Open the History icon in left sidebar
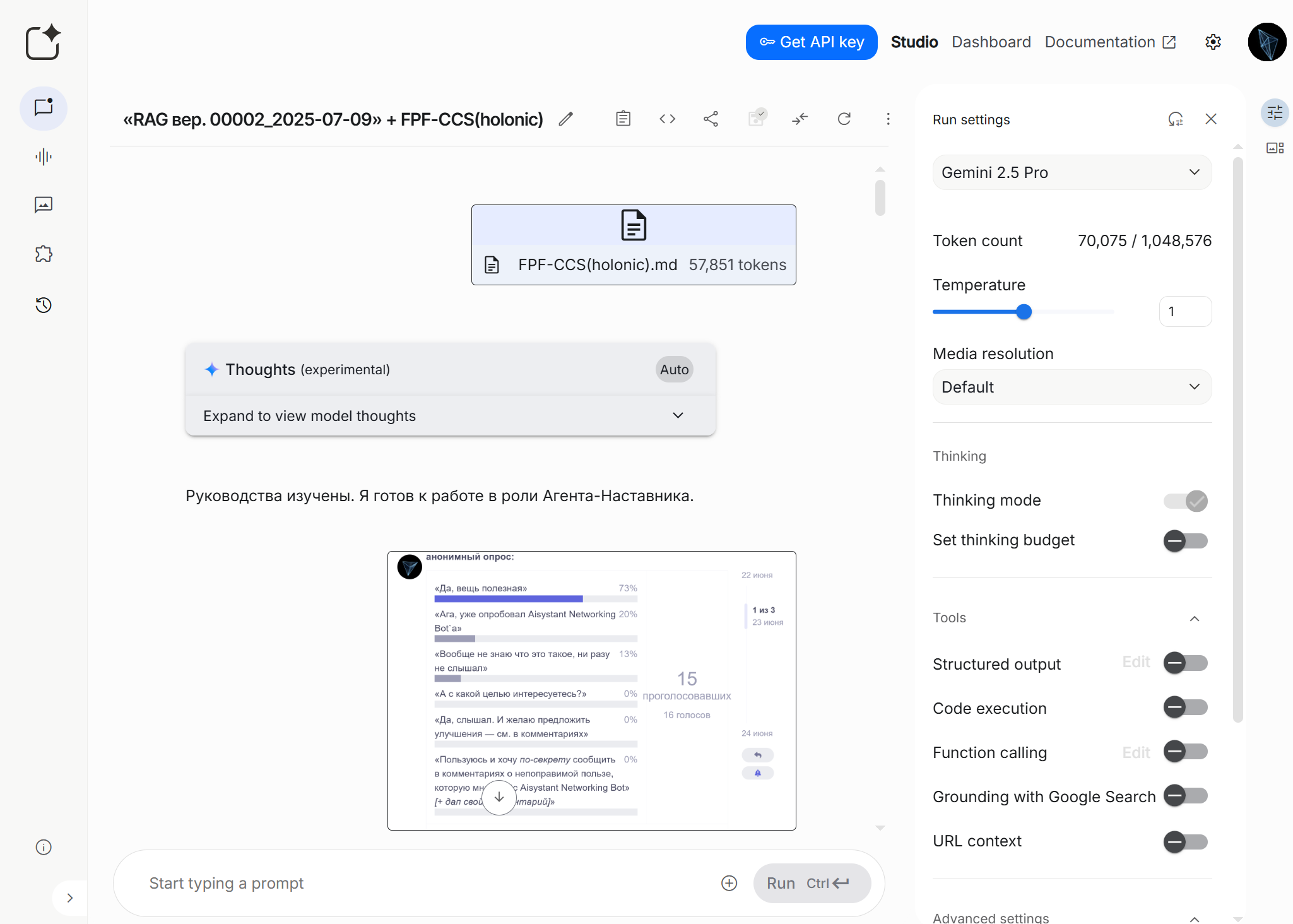1293x924 pixels. 44,305
